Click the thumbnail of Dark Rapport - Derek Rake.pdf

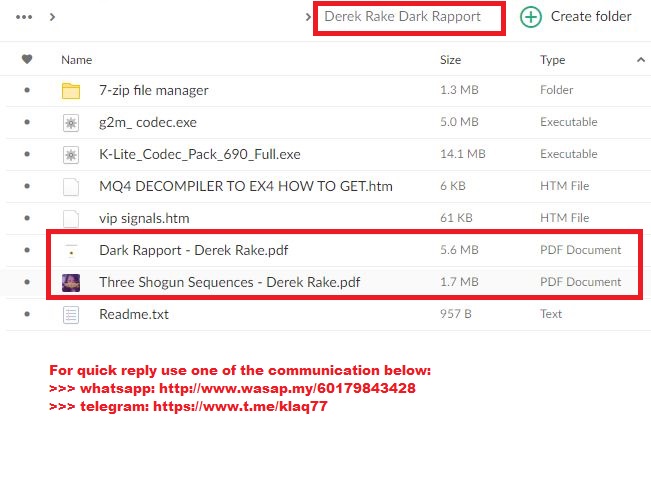71,251
